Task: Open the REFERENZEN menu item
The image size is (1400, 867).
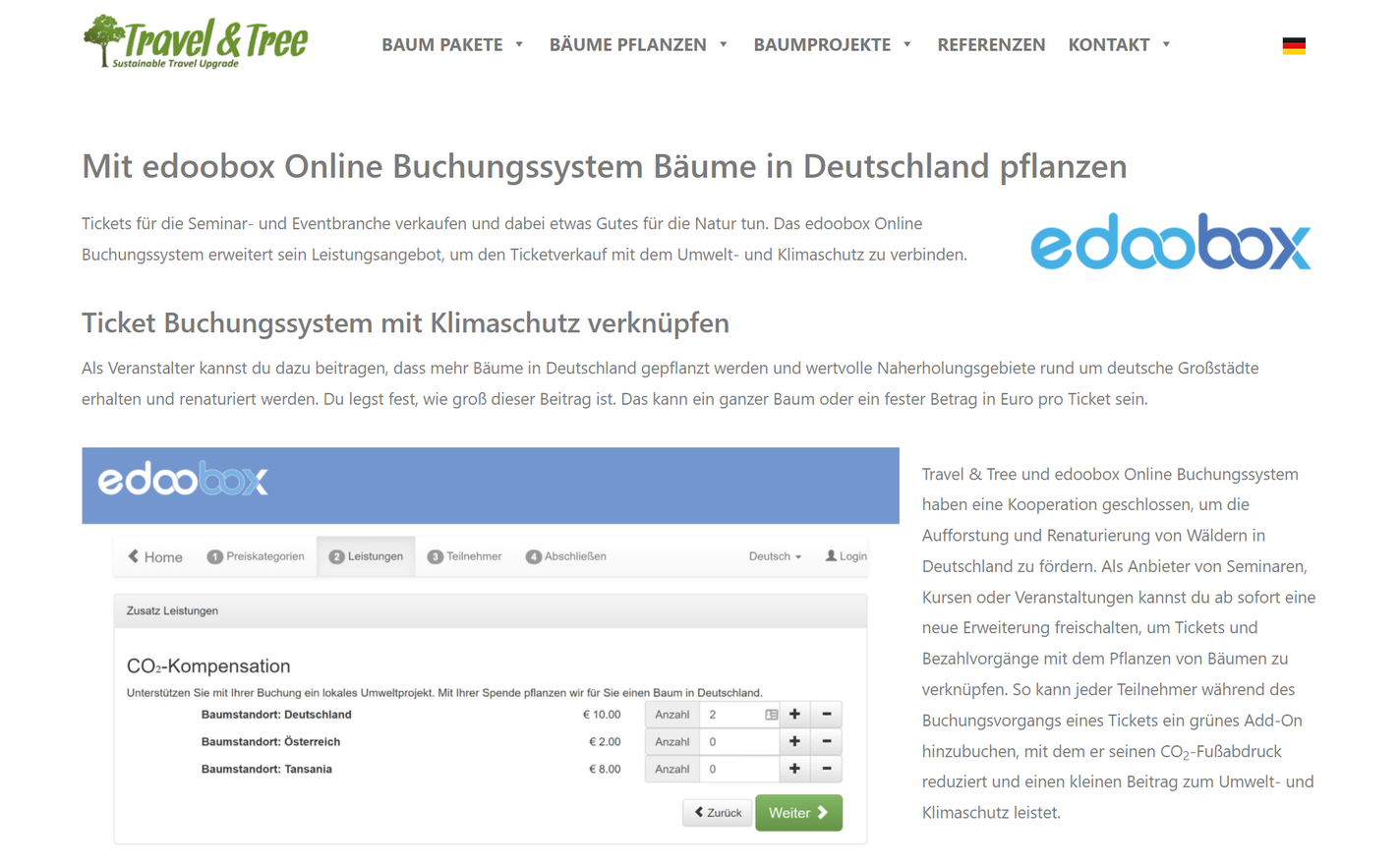Action: point(991,44)
